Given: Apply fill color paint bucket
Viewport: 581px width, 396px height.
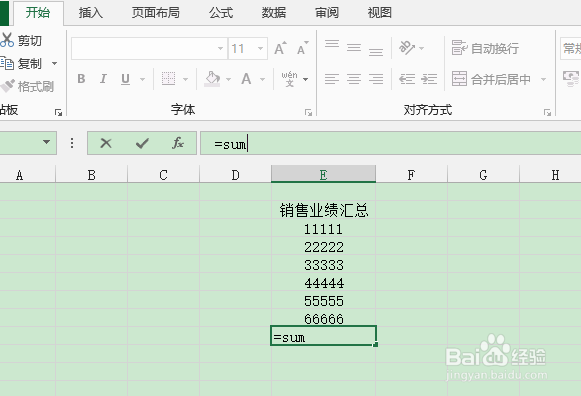Looking at the screenshot, I should point(212,79).
